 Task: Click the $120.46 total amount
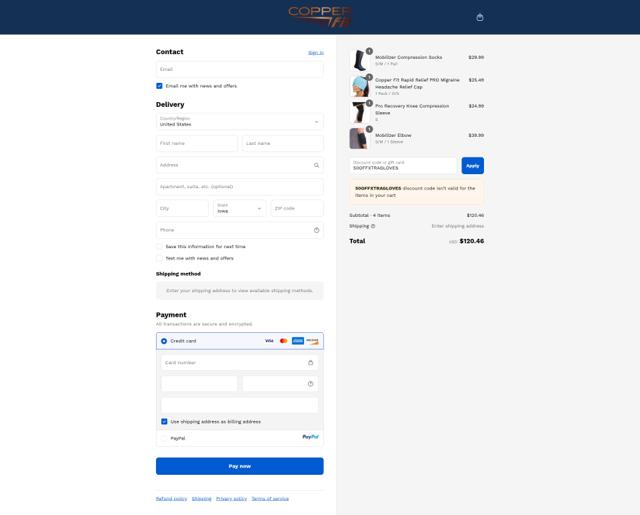pos(472,241)
